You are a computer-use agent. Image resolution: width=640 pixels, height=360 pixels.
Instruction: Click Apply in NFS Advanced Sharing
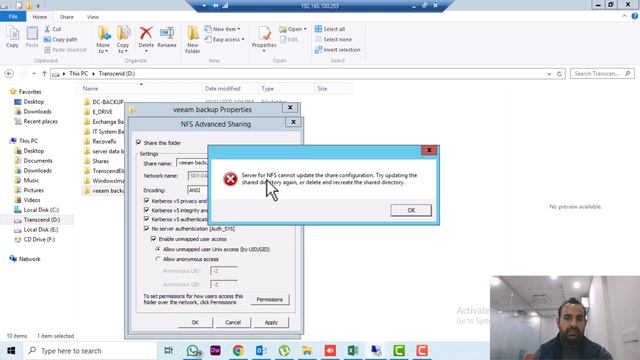coord(271,322)
